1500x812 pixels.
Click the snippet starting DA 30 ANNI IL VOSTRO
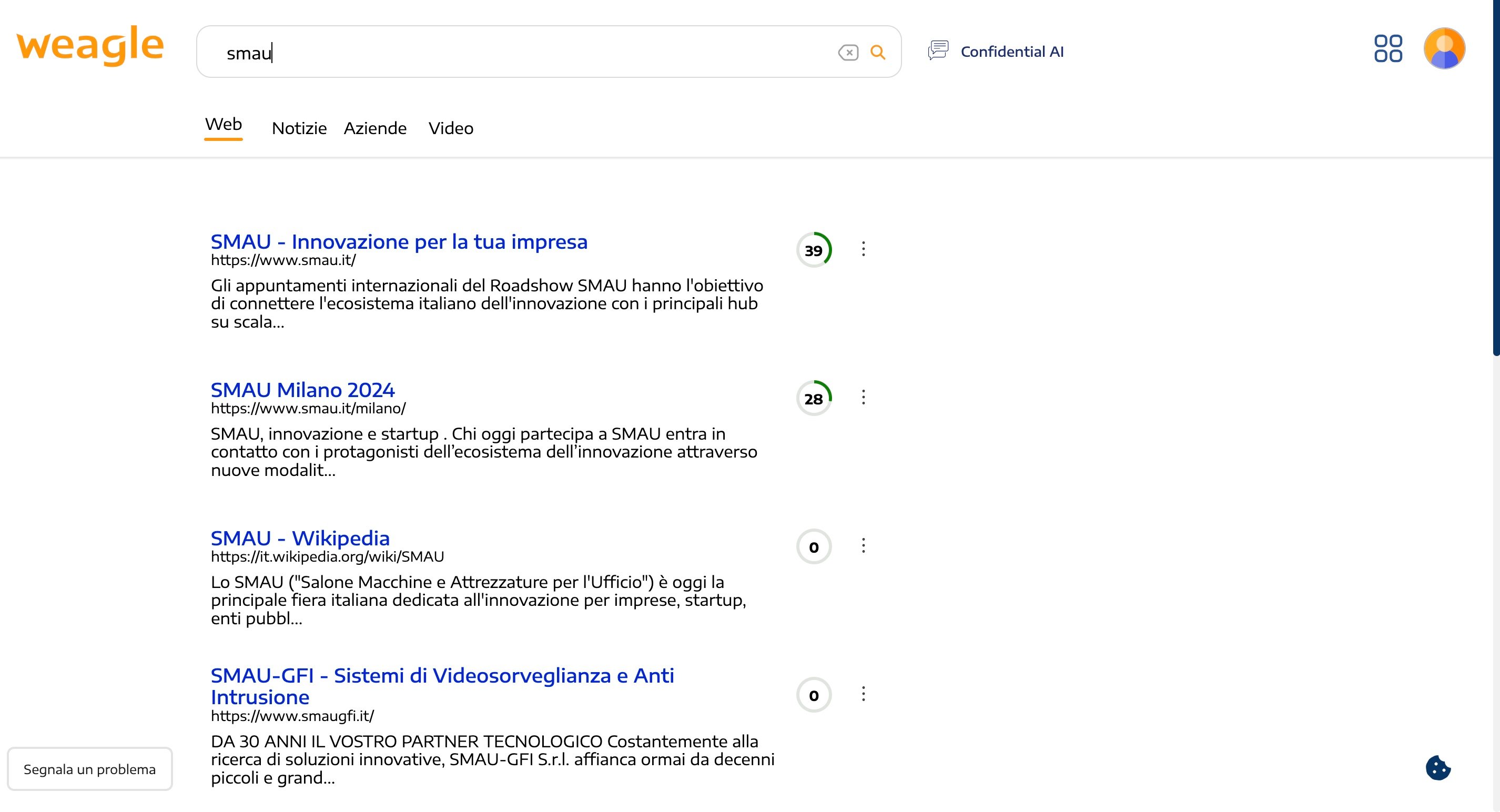pos(493,759)
